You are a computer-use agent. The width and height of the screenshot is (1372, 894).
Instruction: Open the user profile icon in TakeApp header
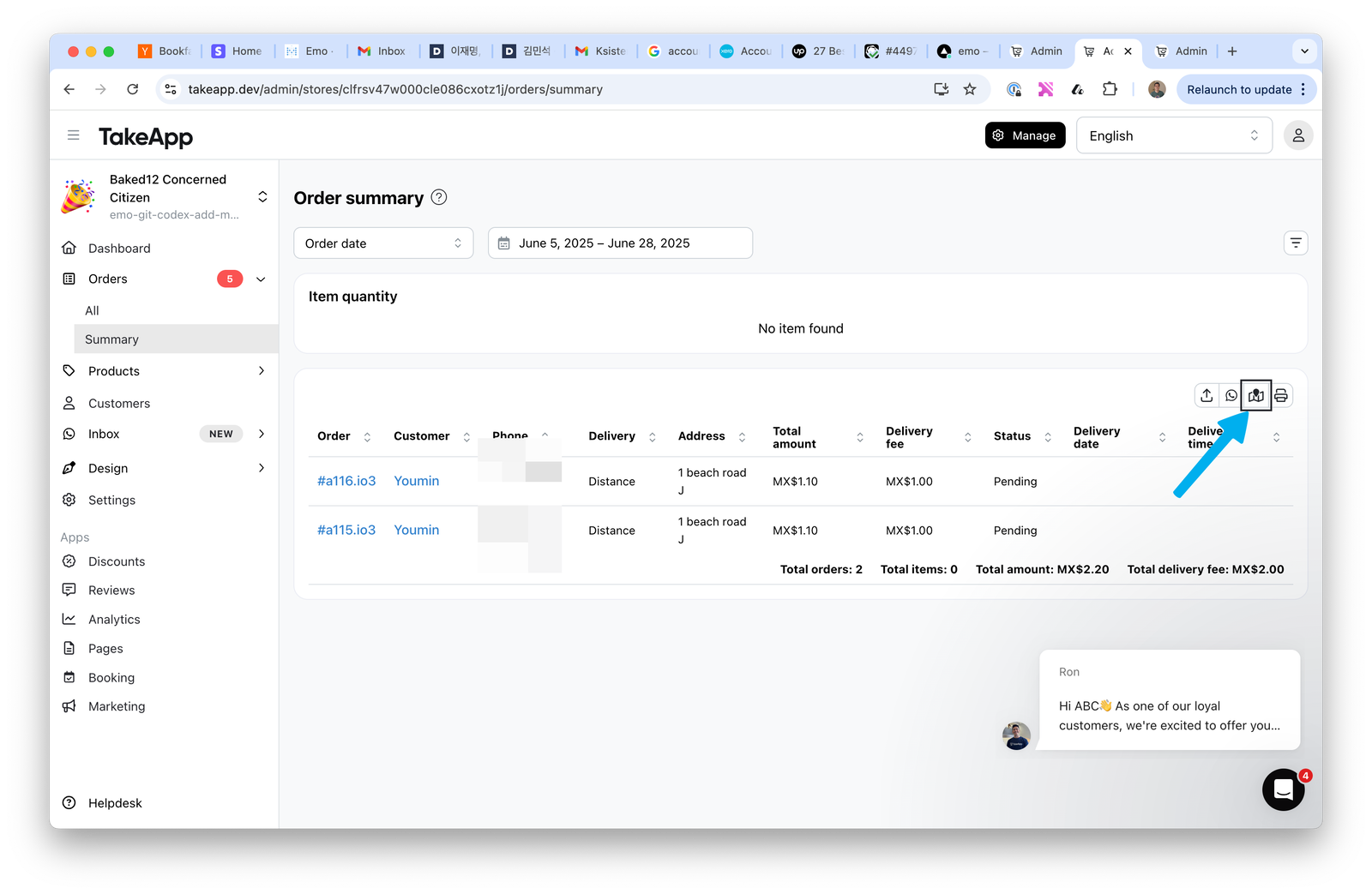point(1298,135)
